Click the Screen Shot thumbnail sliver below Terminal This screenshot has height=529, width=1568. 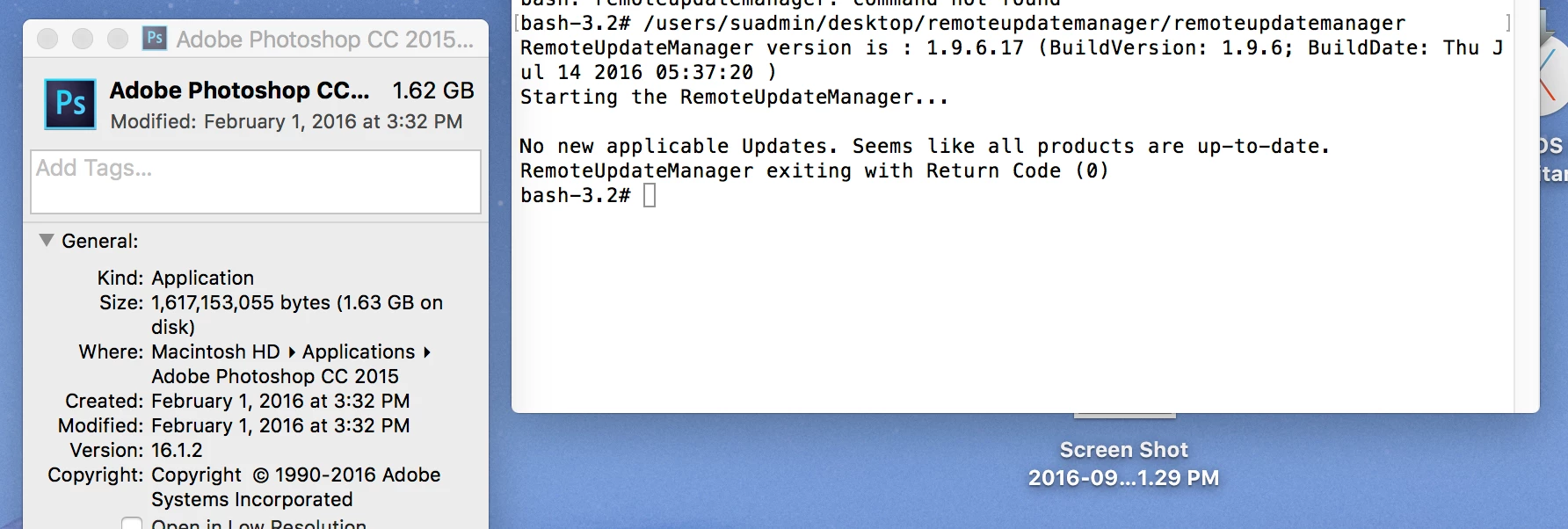tap(1124, 415)
